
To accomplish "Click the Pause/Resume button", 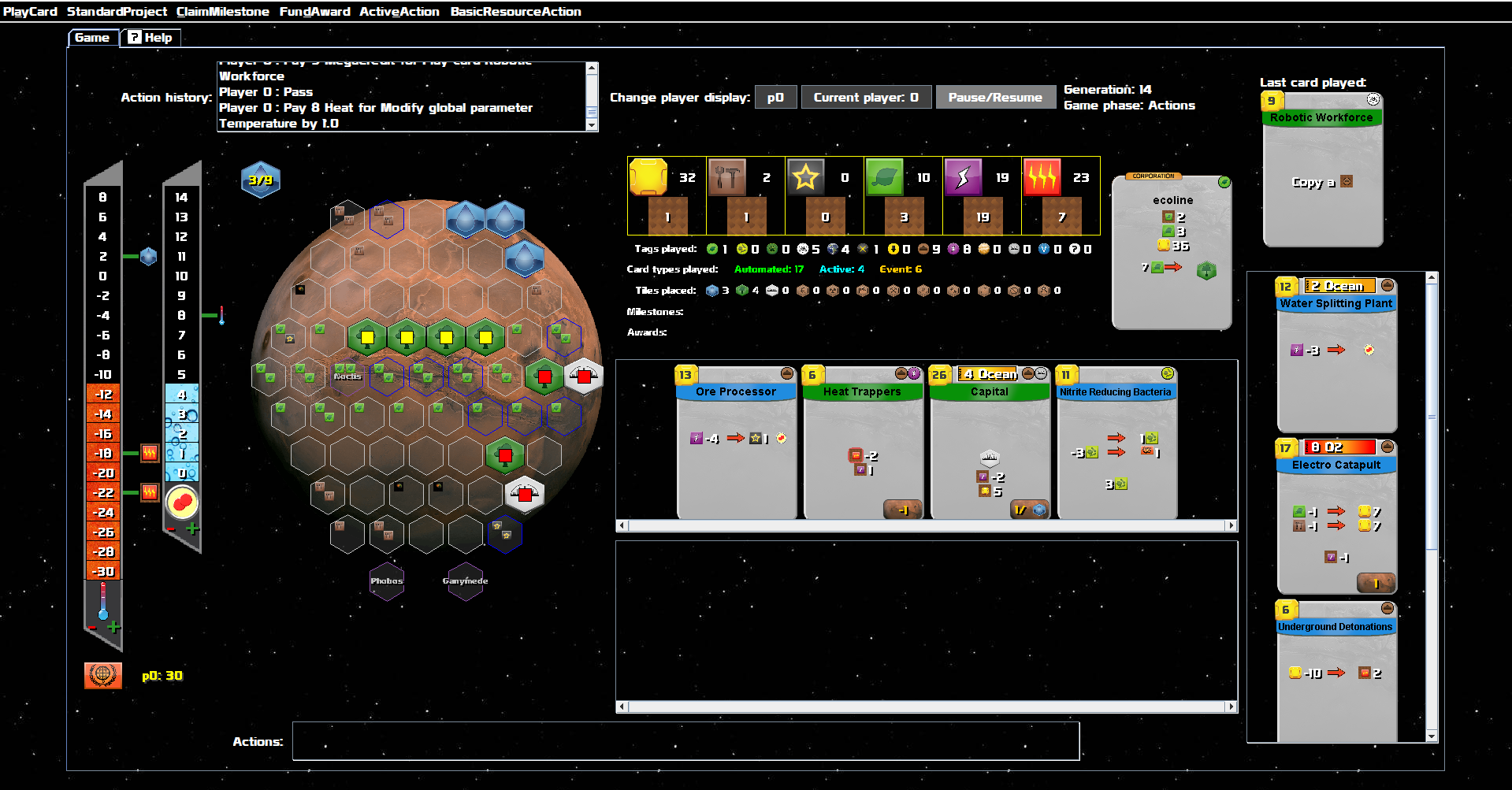I will coord(995,97).
